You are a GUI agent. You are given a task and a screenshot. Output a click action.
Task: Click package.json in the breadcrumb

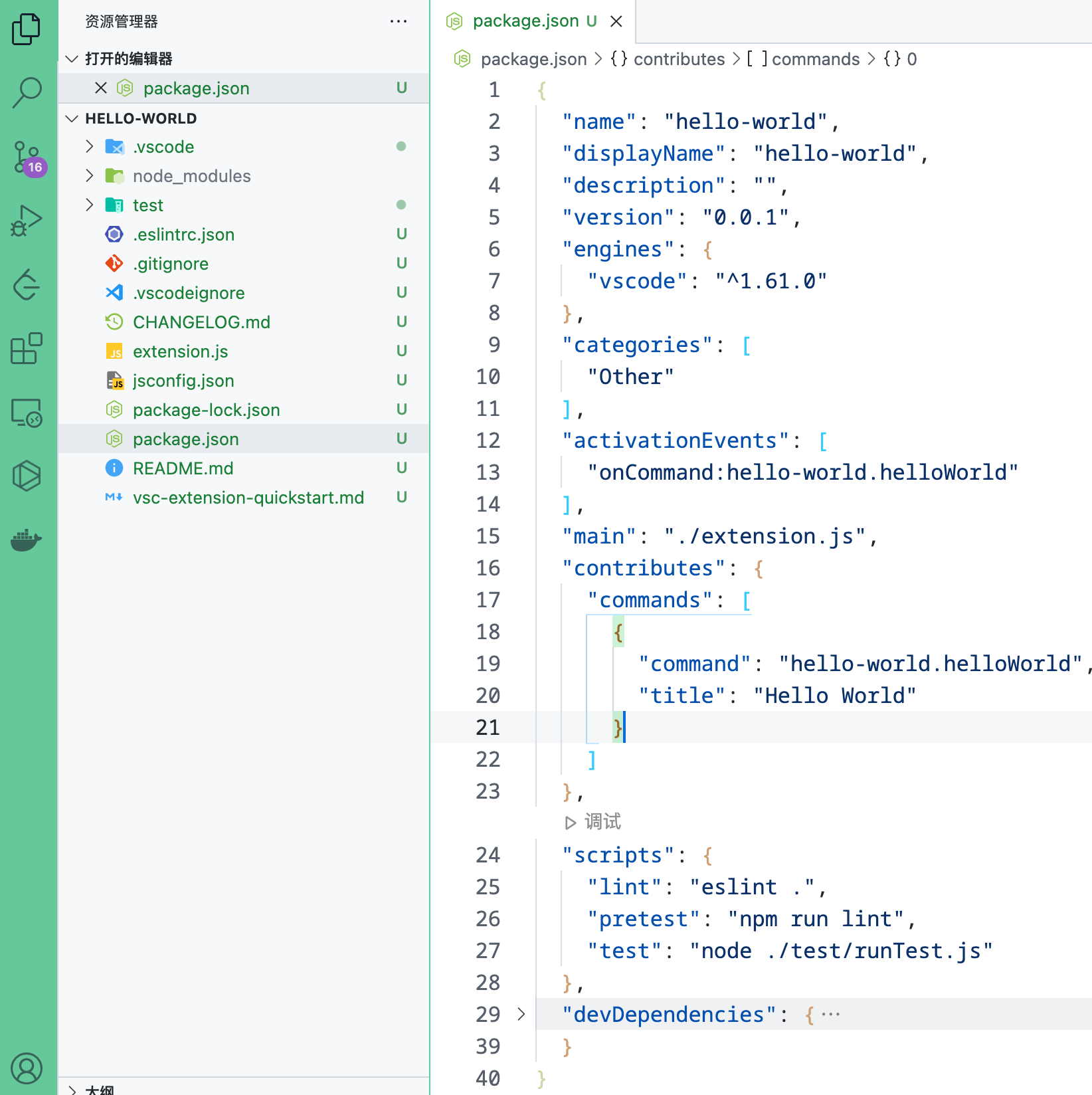533,59
